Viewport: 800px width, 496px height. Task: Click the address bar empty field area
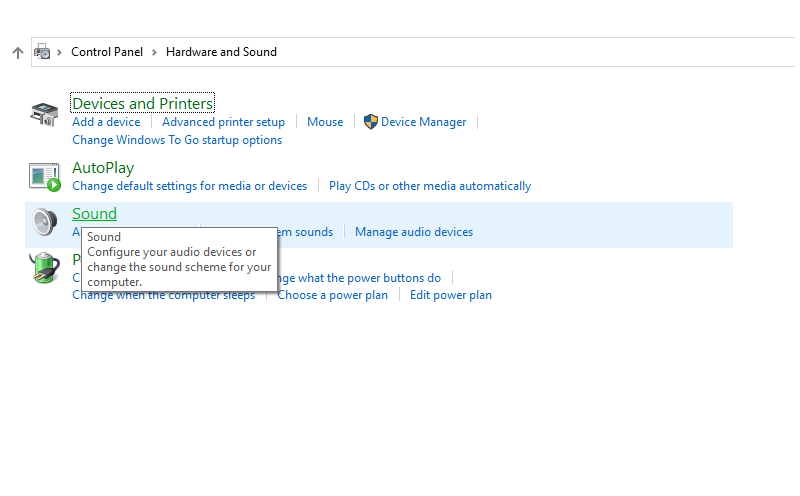pyautogui.click(x=536, y=52)
